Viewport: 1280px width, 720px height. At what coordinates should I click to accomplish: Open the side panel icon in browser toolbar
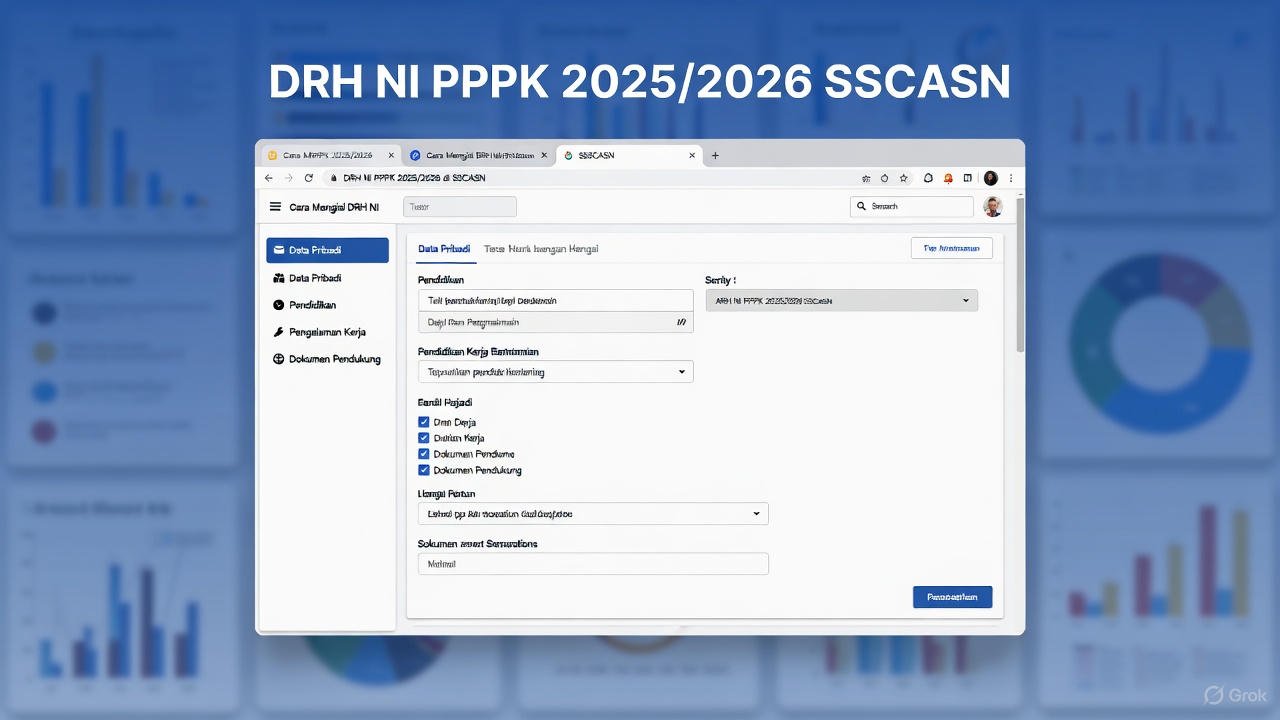[x=967, y=178]
